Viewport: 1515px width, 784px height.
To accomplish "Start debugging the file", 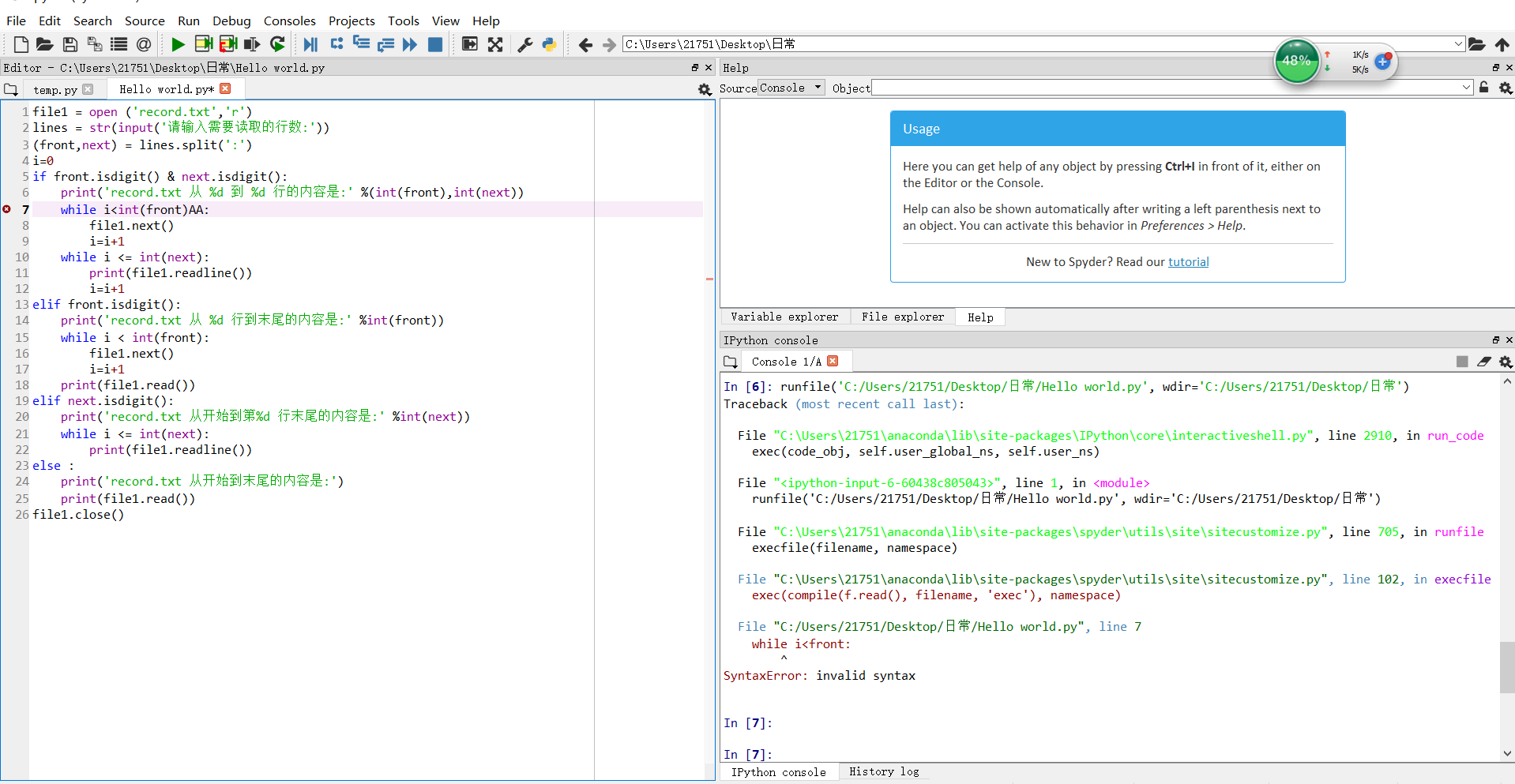I will point(310,44).
